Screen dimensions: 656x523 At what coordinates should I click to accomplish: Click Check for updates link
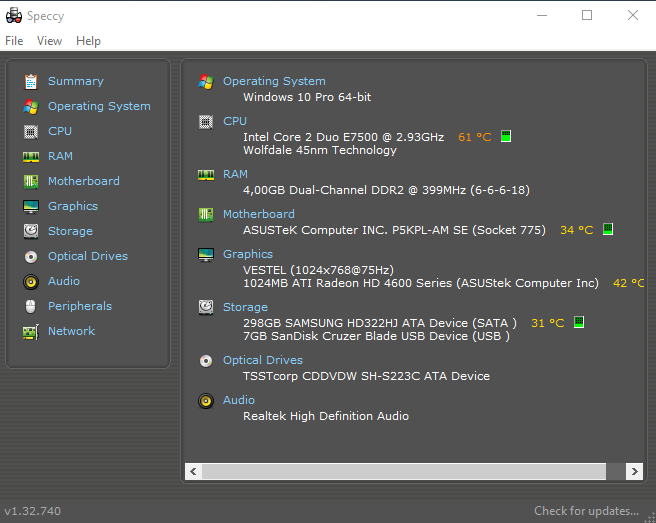coord(586,511)
